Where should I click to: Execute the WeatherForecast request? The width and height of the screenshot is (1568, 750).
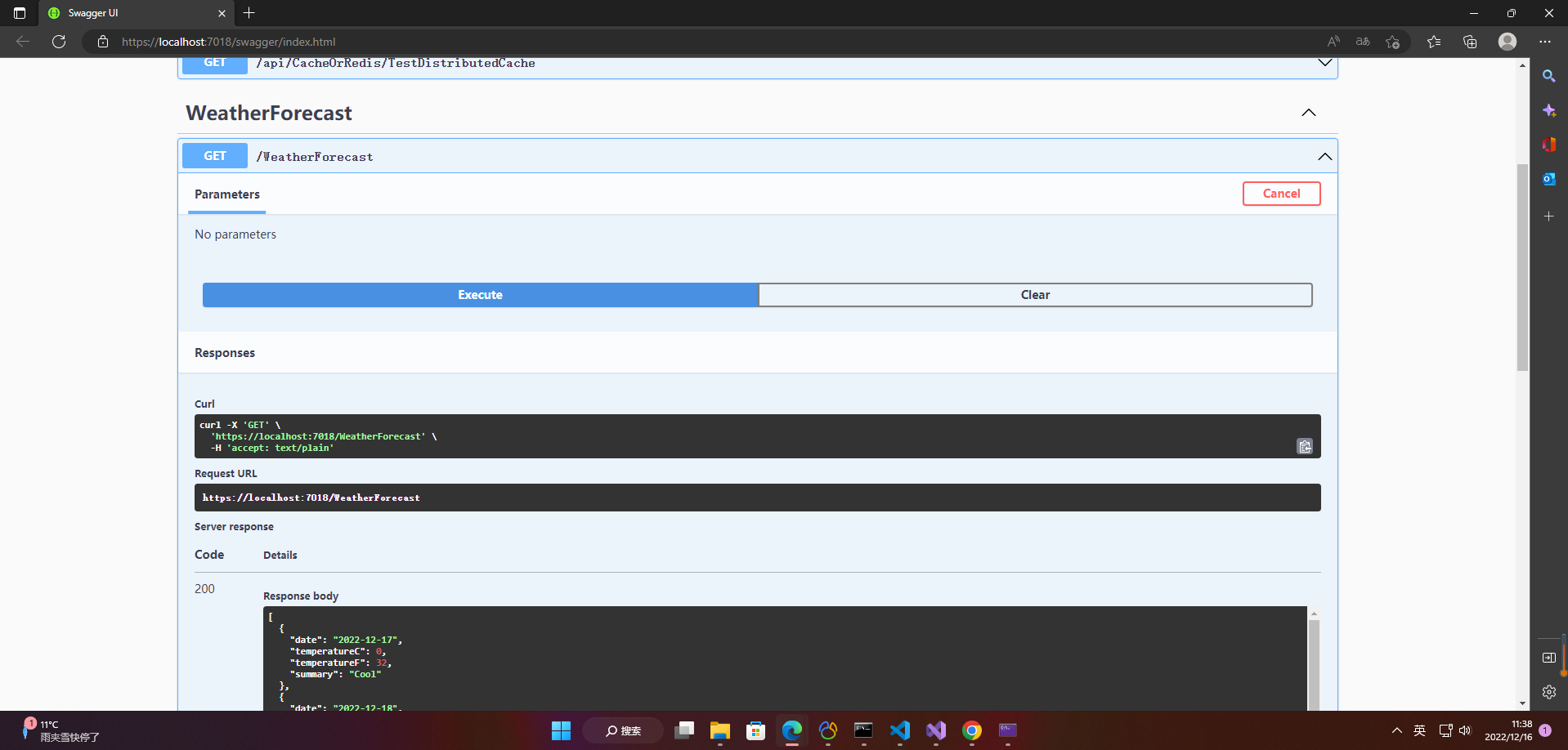tap(480, 295)
